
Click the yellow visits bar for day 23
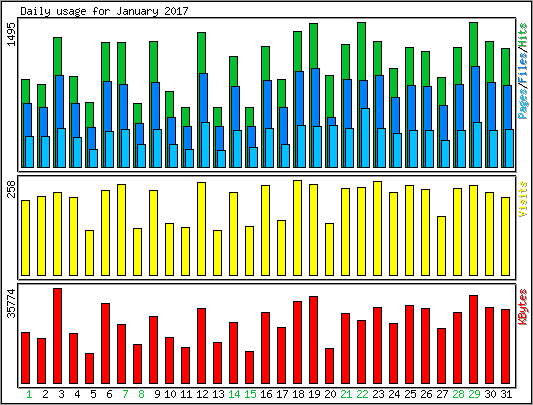pyautogui.click(x=377, y=229)
